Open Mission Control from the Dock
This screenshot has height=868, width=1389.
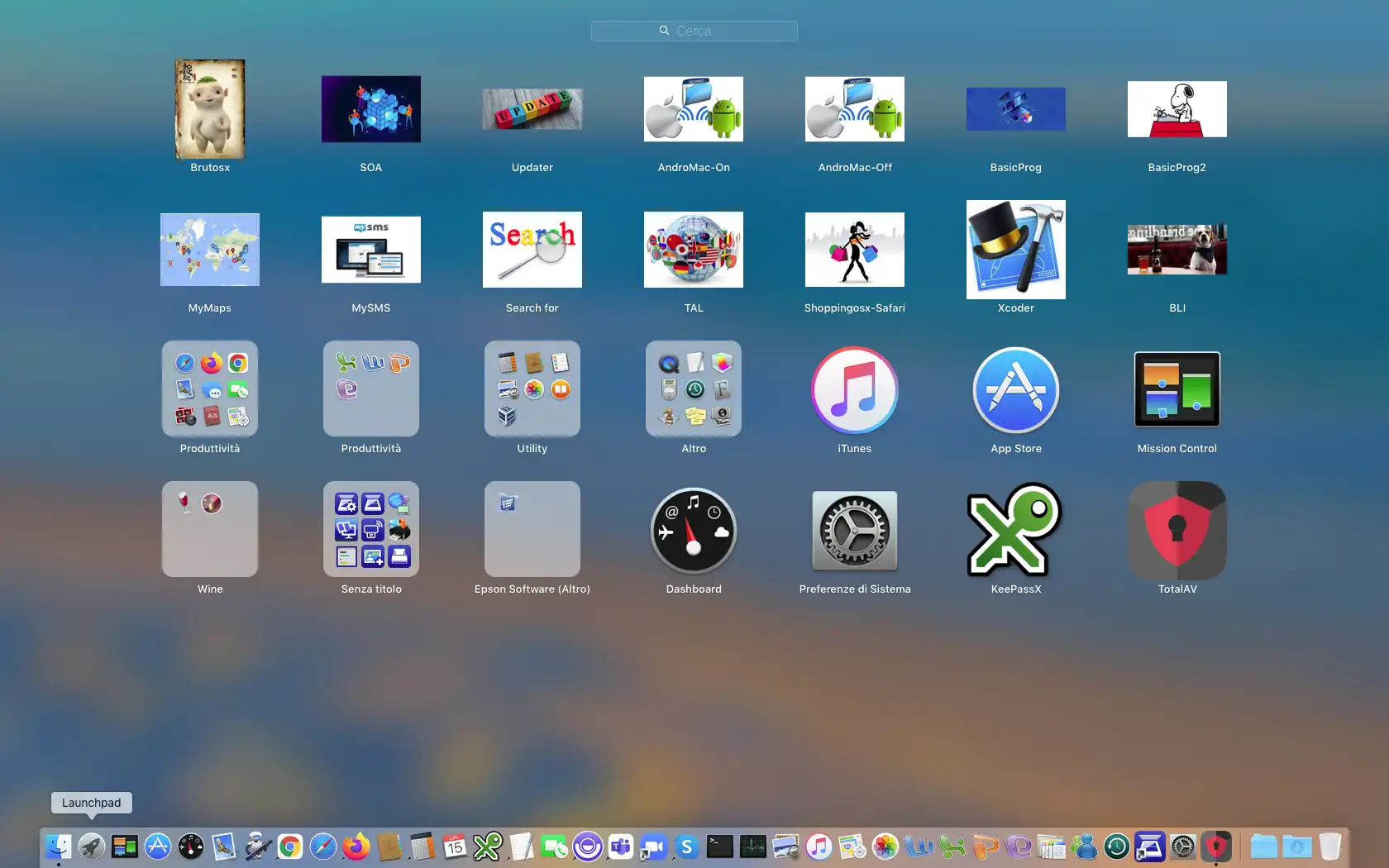124,847
